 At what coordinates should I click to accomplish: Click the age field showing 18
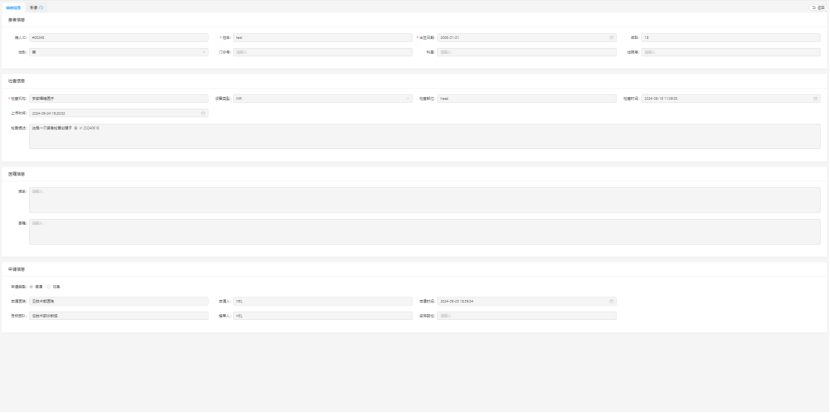tap(730, 37)
